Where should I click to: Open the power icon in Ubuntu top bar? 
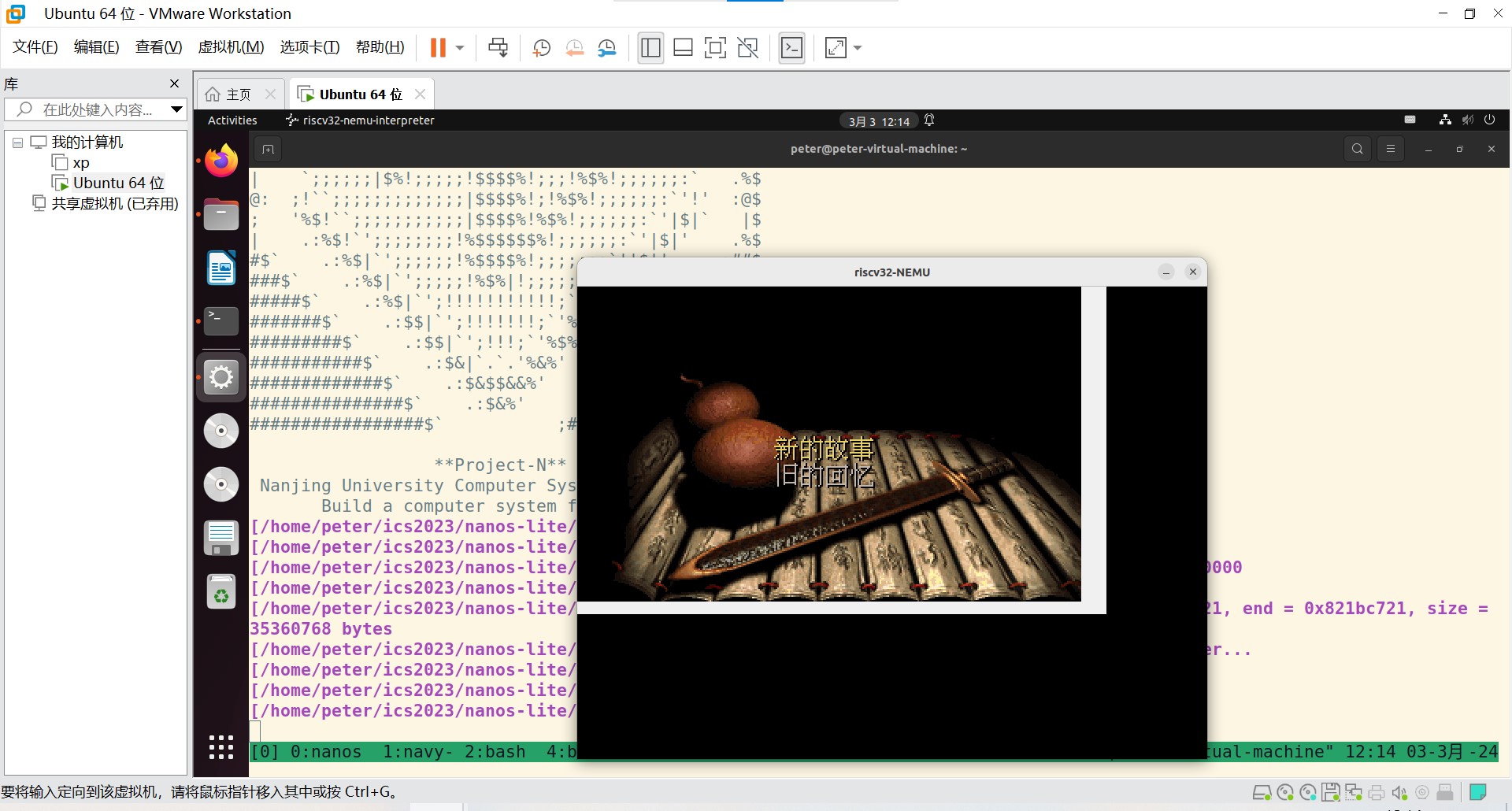(1489, 120)
